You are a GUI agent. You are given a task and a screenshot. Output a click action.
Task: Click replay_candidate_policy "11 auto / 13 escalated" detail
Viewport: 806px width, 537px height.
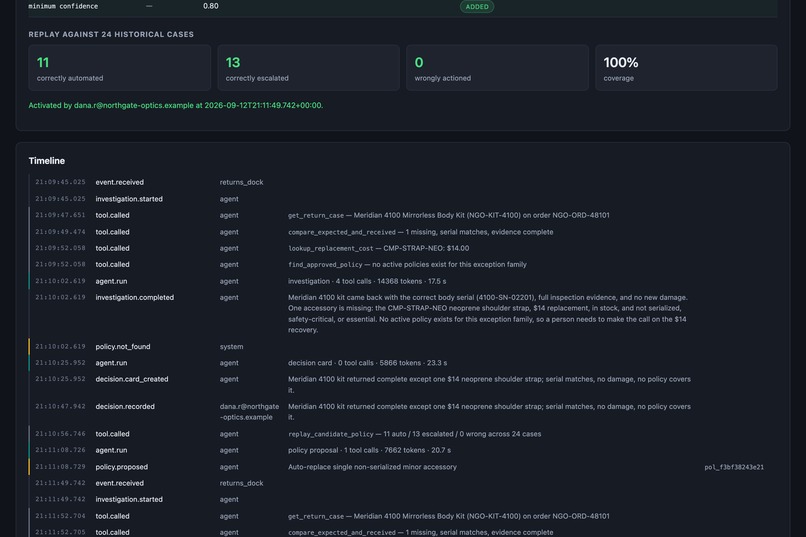click(x=414, y=434)
